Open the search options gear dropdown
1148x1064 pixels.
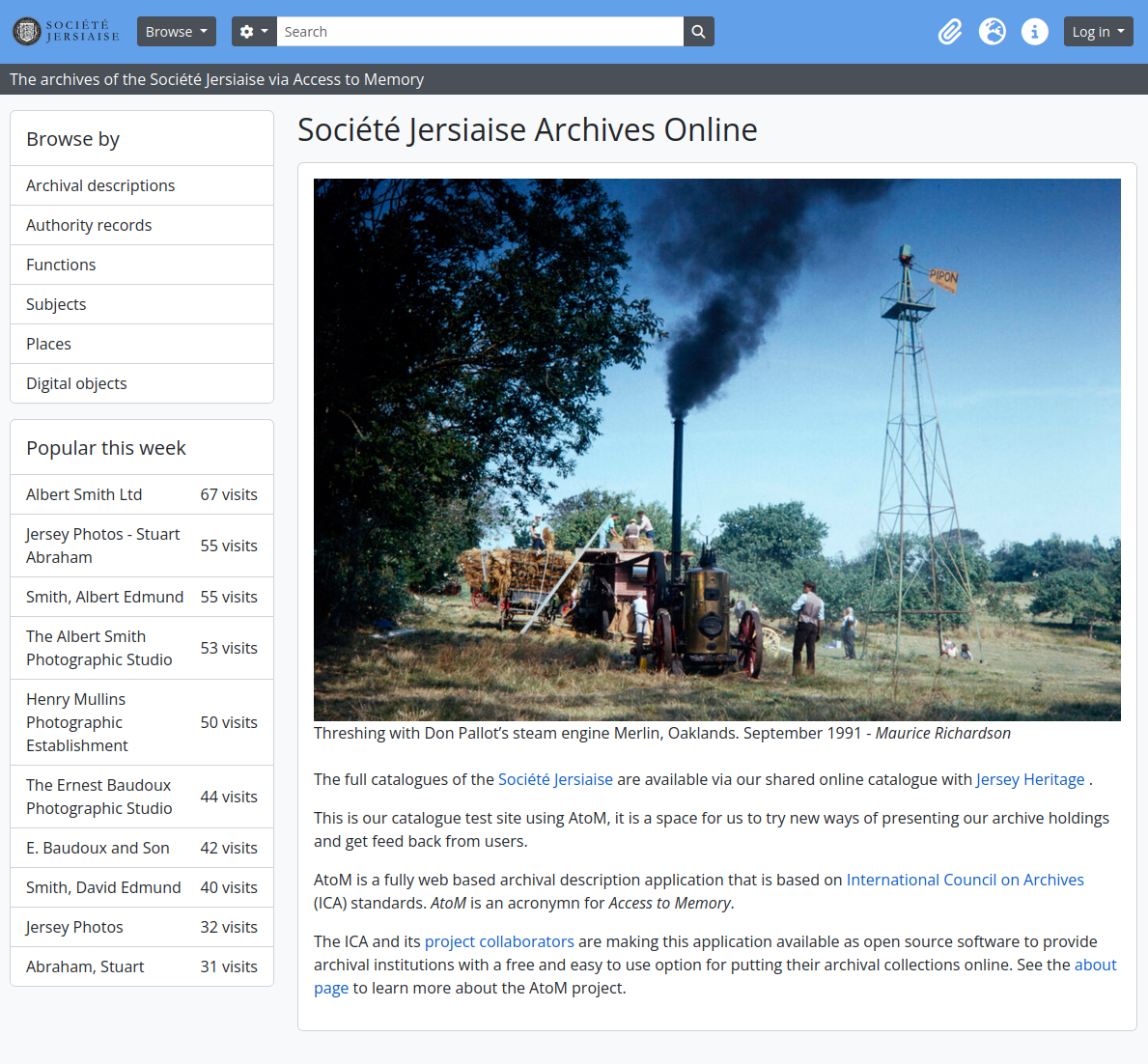click(x=253, y=31)
